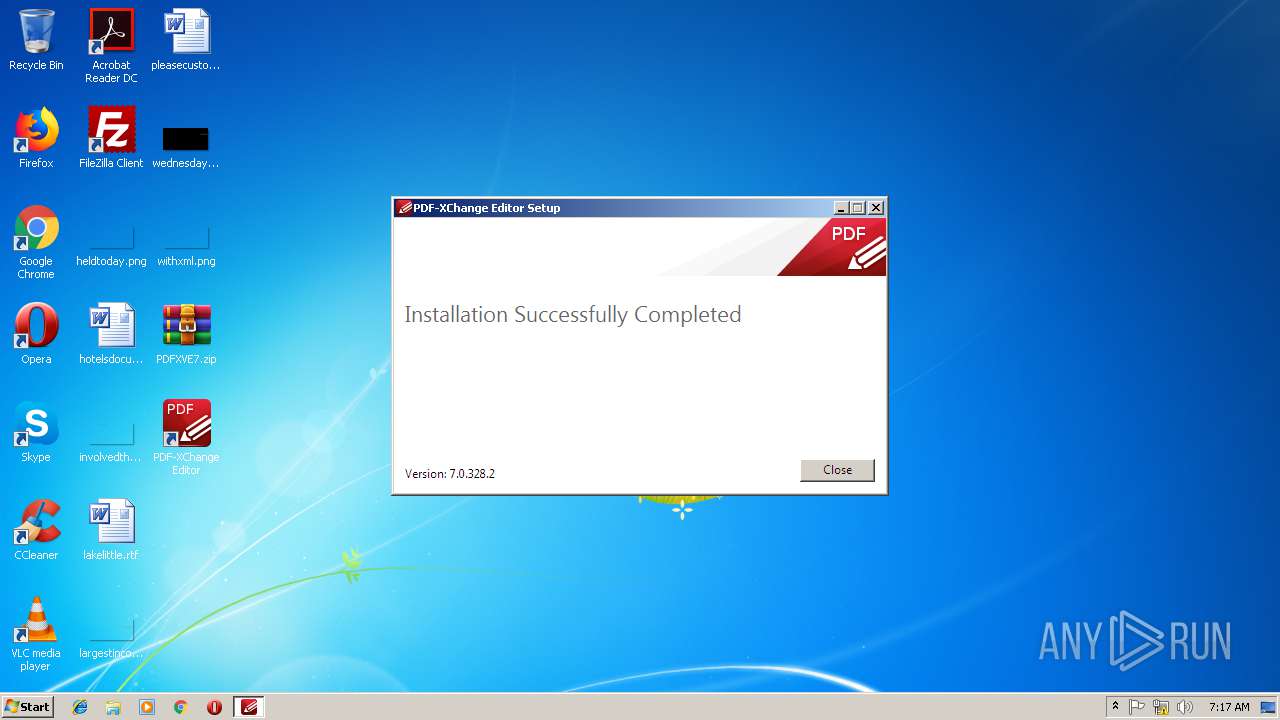1280x720 pixels.
Task: Click the 7:17 AM taskbar clock
Action: (x=1229, y=707)
